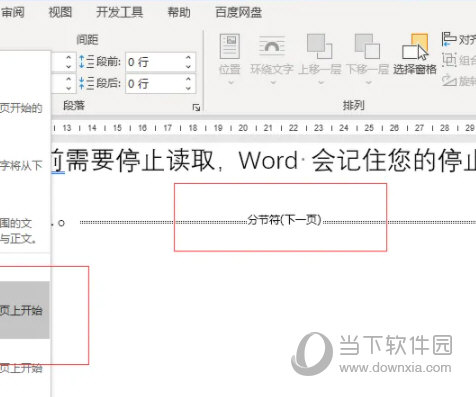Switch to the 视图 tab
Image resolution: width=476 pixels, height=397 pixels.
click(x=60, y=13)
